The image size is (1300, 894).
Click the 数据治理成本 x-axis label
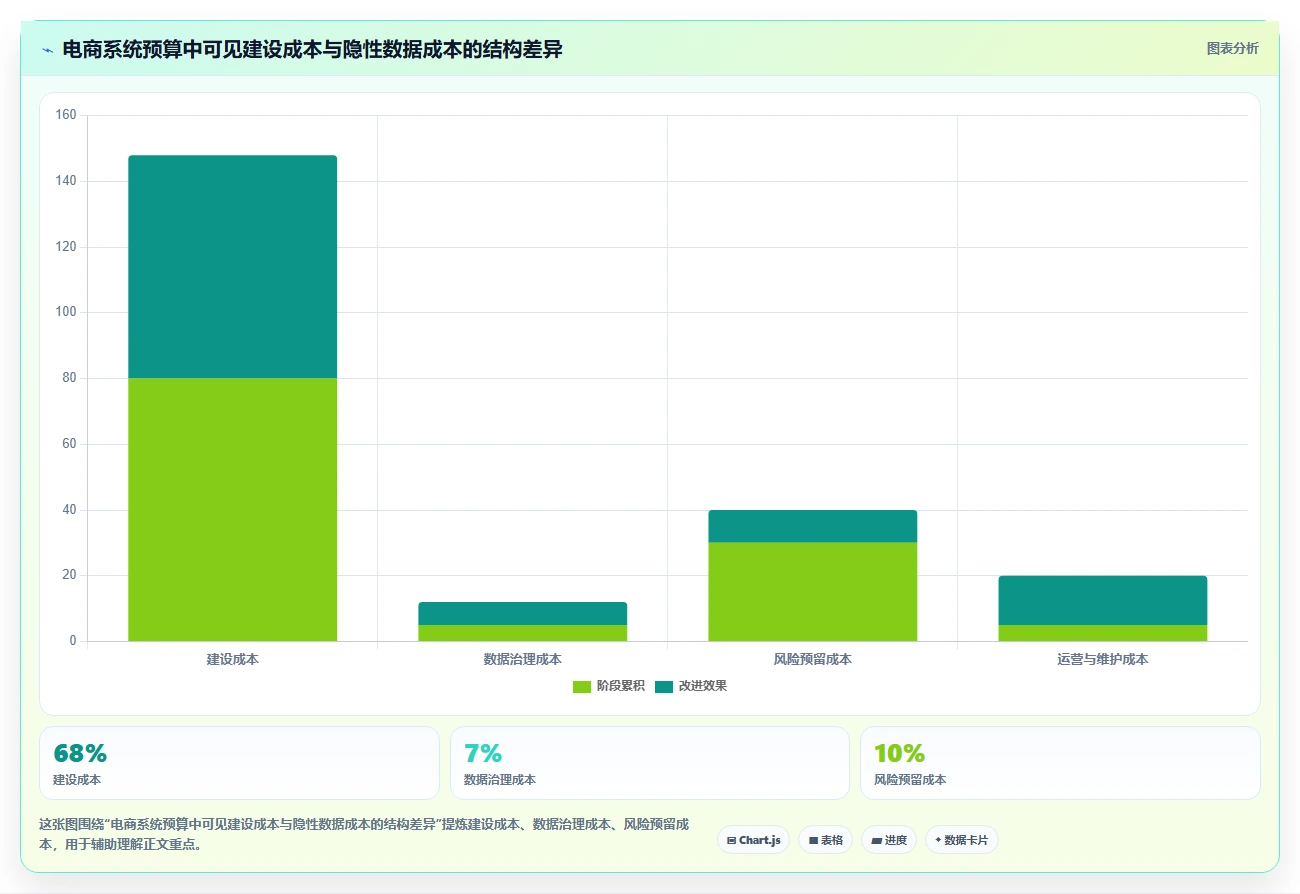pos(522,659)
